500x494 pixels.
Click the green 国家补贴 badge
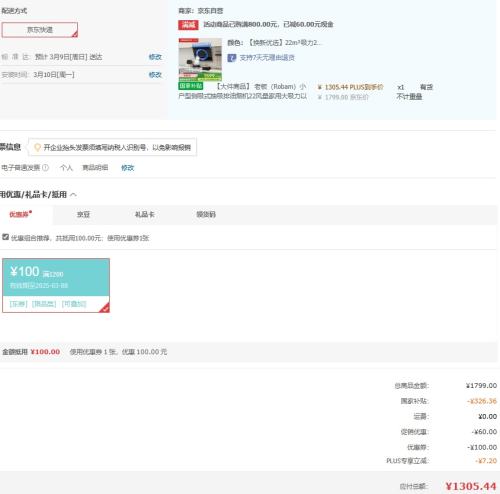(190, 86)
